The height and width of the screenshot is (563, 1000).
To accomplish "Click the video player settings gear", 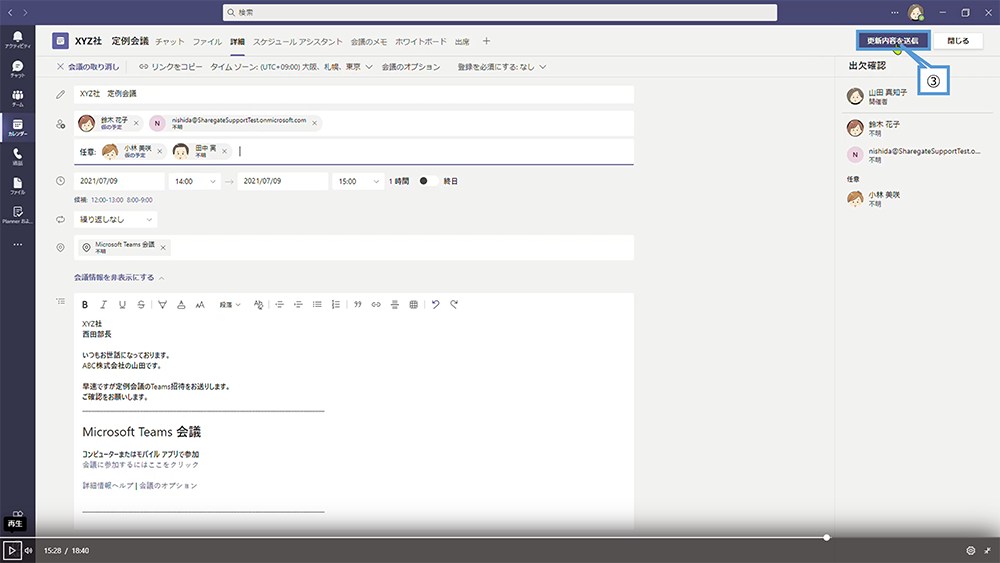I will pyautogui.click(x=970, y=550).
